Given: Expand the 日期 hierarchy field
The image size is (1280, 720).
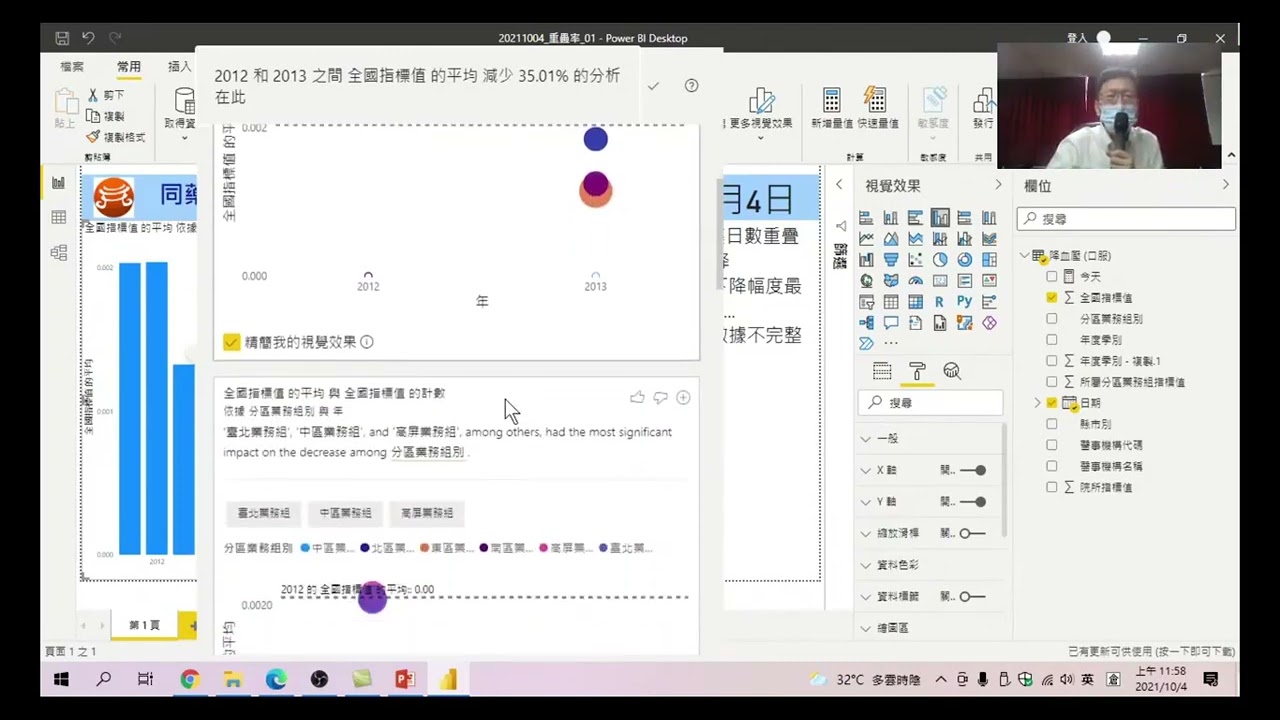Looking at the screenshot, I should click(x=1037, y=403).
